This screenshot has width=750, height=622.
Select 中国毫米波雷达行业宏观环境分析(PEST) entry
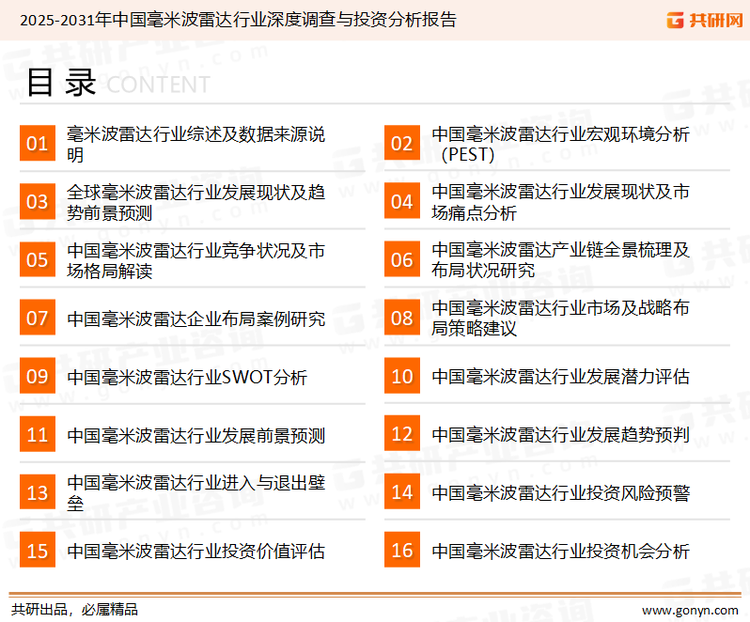pos(560,144)
